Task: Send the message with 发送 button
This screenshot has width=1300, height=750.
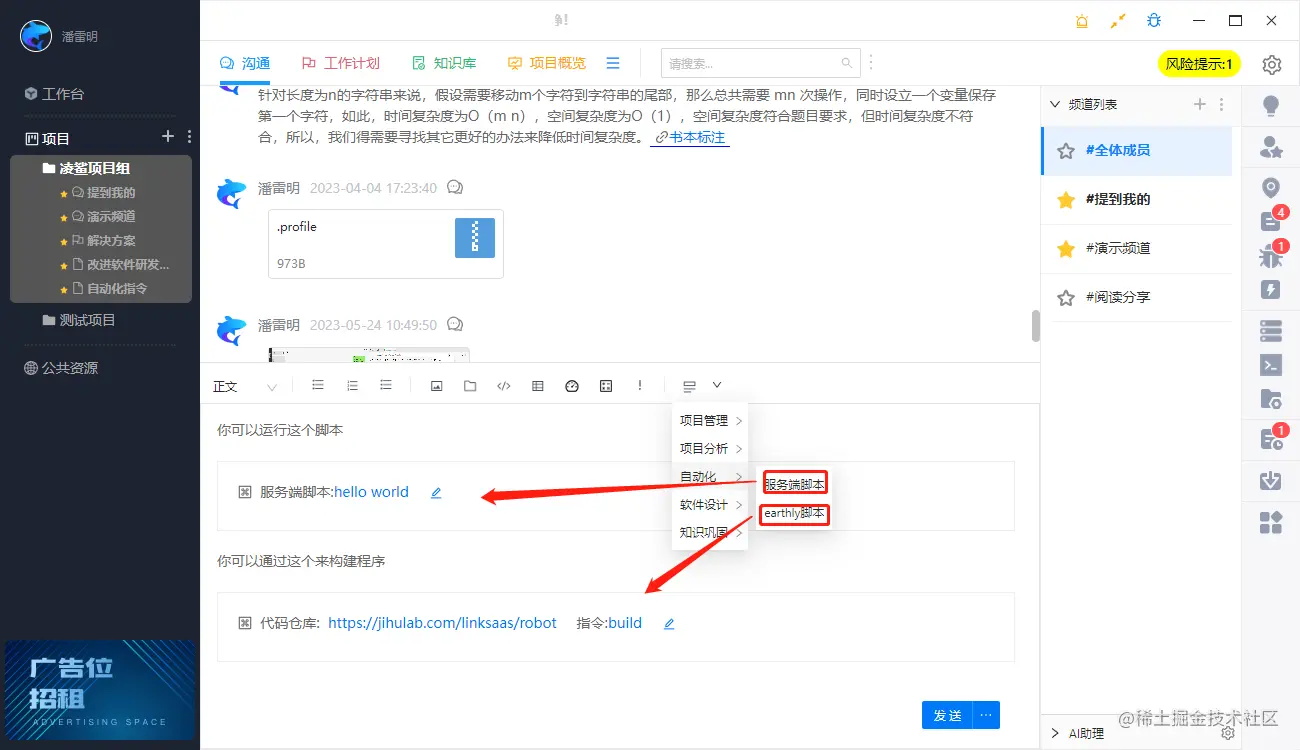Action: click(947, 715)
